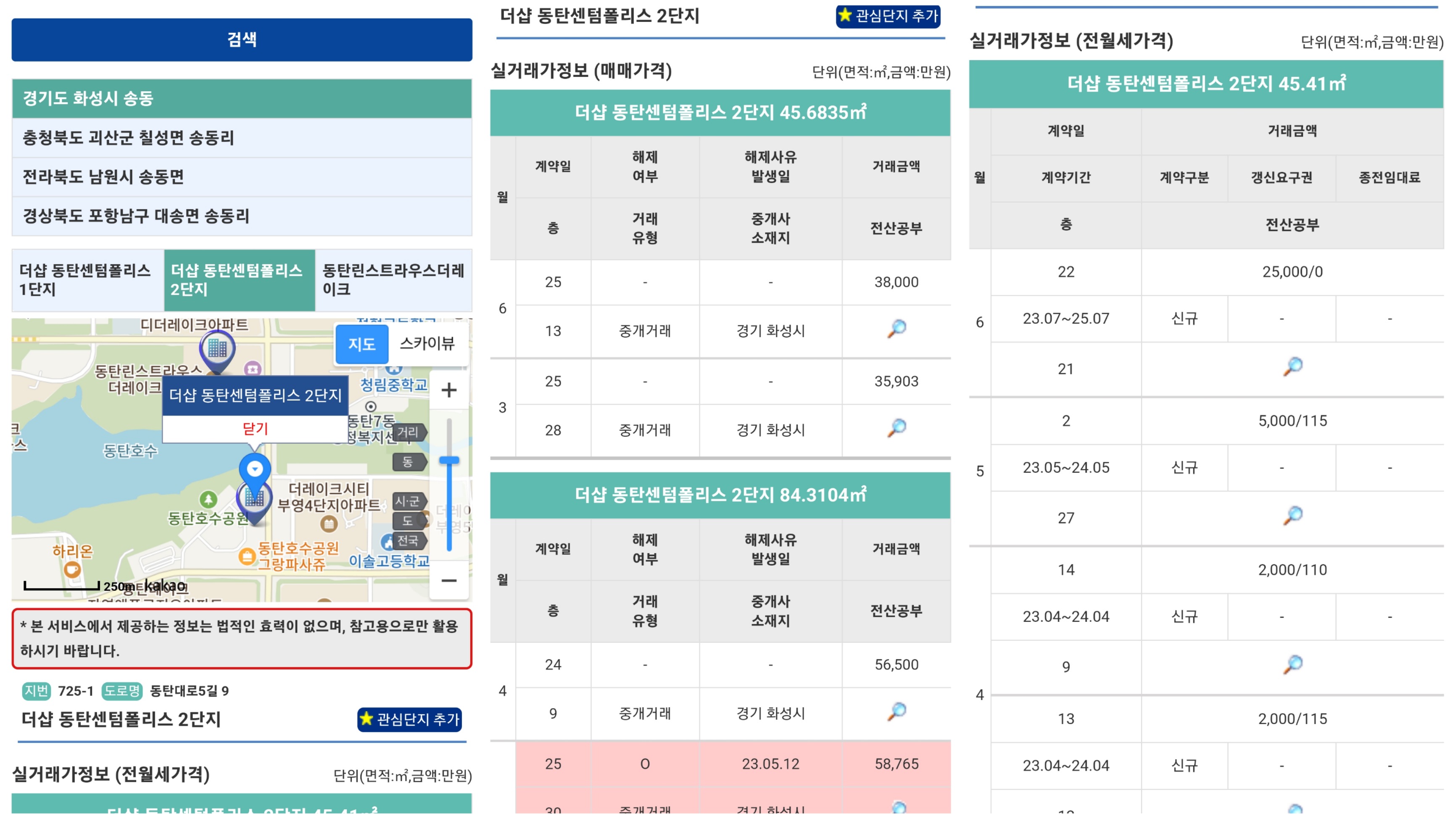Click the green park icon at 동탄호수공원
The height and width of the screenshot is (819, 1456).
coord(208,499)
